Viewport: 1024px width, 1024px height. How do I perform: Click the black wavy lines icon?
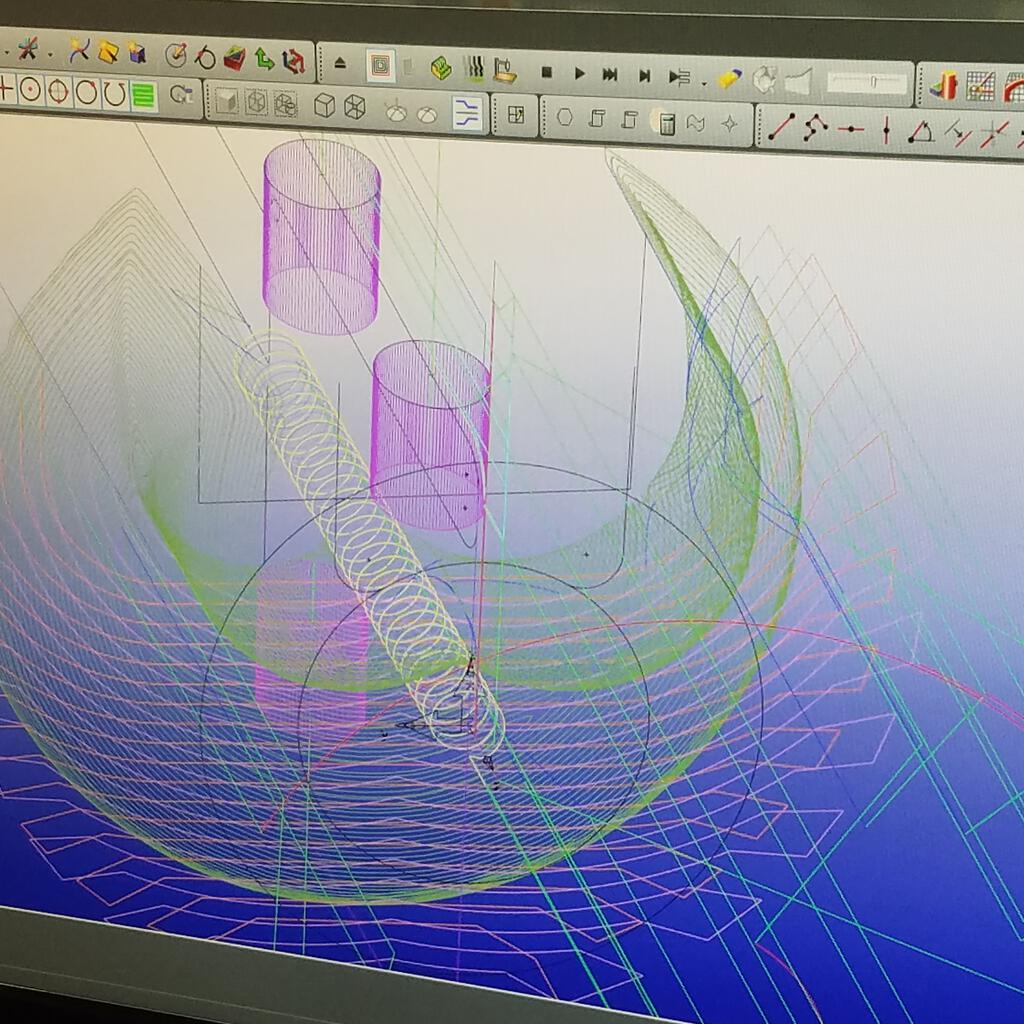click(x=475, y=69)
